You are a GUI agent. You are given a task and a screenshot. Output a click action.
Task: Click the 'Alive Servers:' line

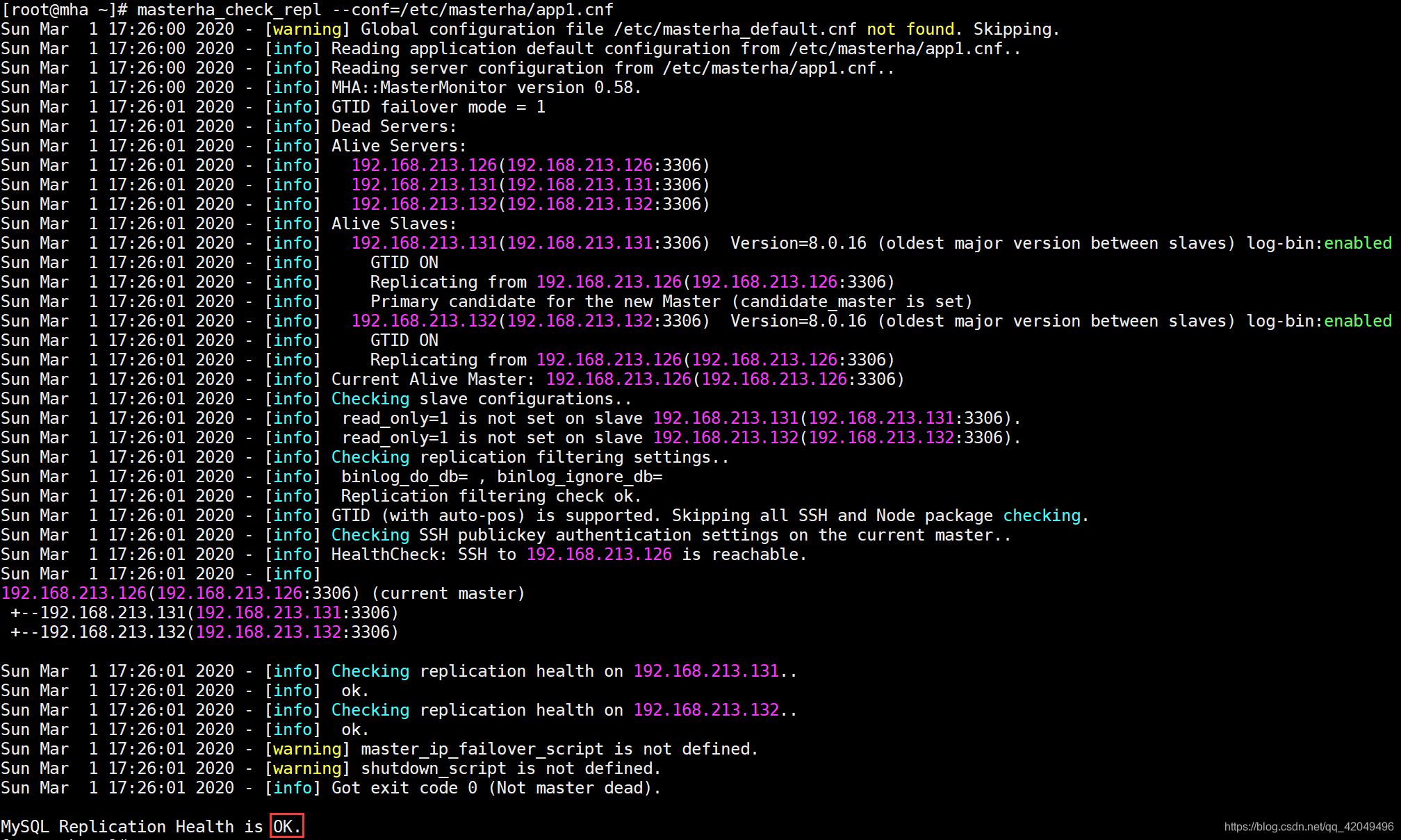399,146
